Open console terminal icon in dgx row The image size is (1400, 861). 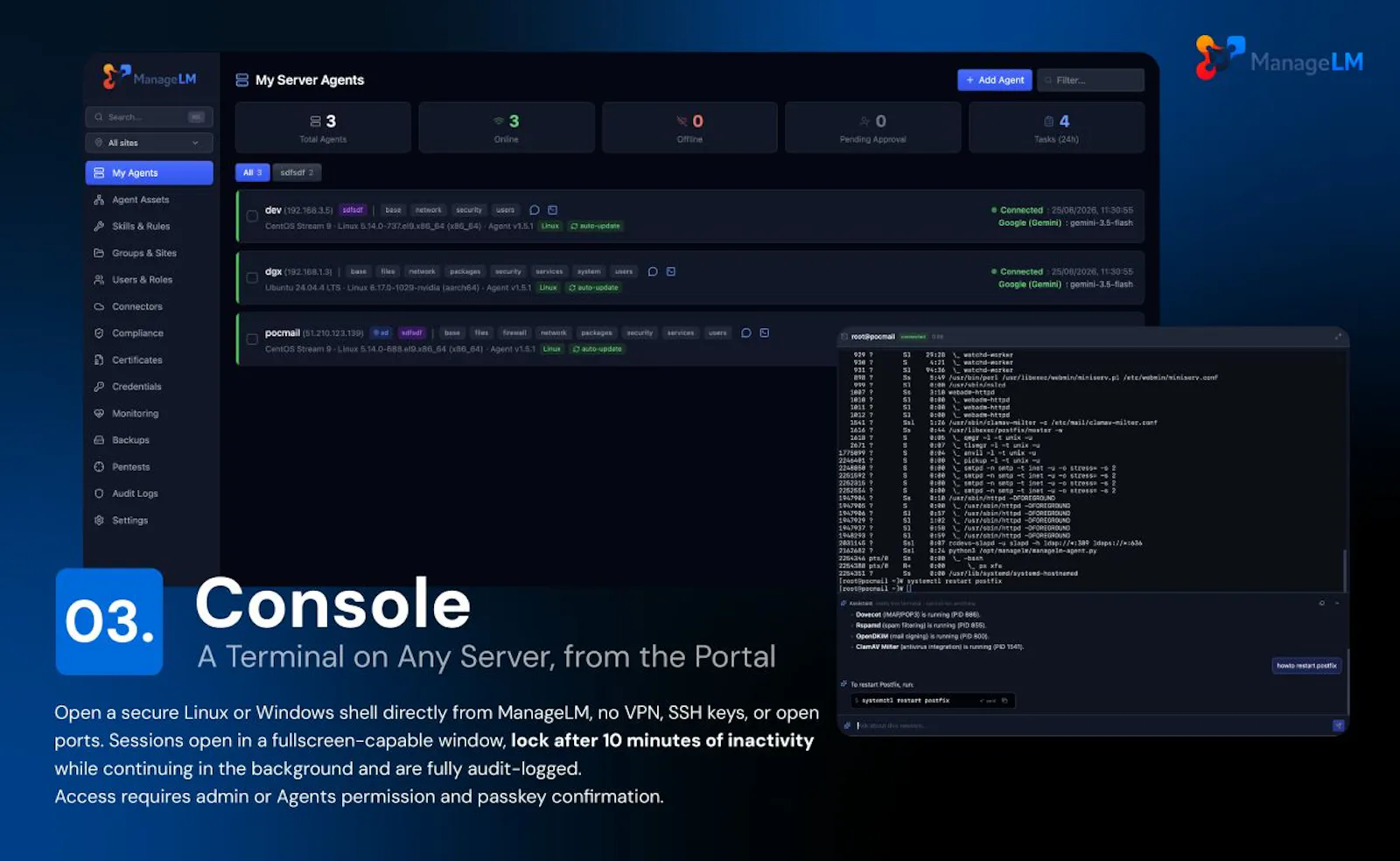pos(671,271)
